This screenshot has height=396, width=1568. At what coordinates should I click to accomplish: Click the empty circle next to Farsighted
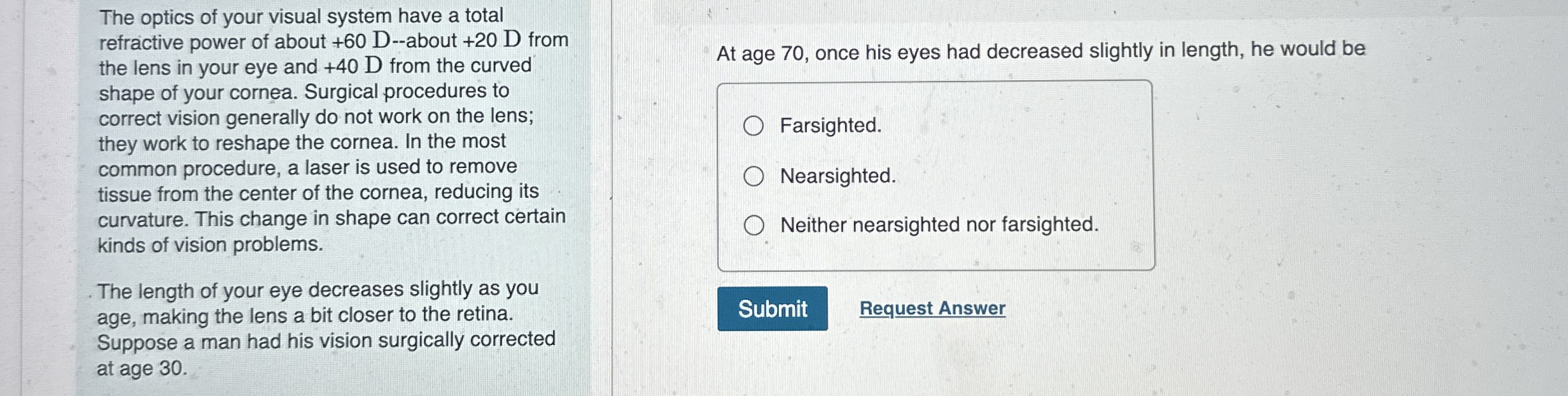pos(755,126)
